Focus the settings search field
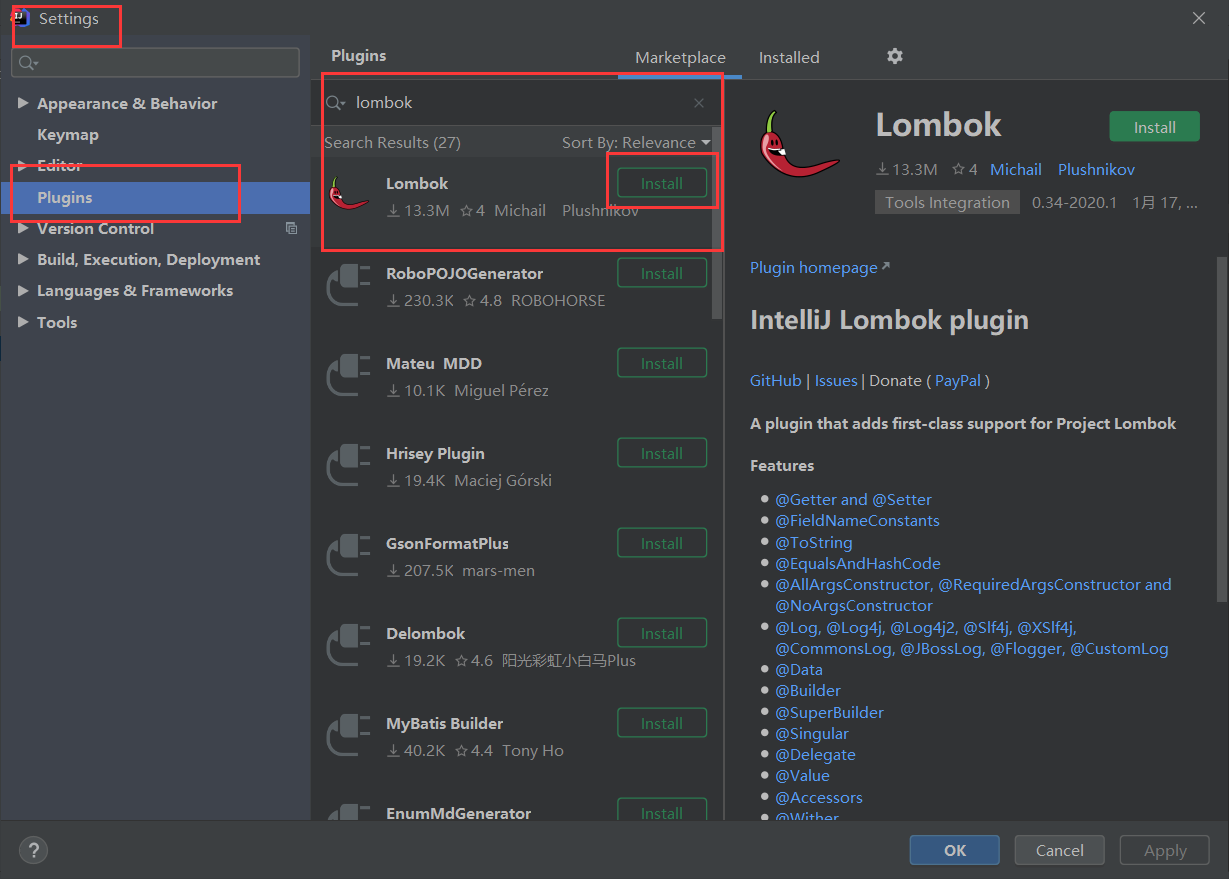 coord(155,63)
